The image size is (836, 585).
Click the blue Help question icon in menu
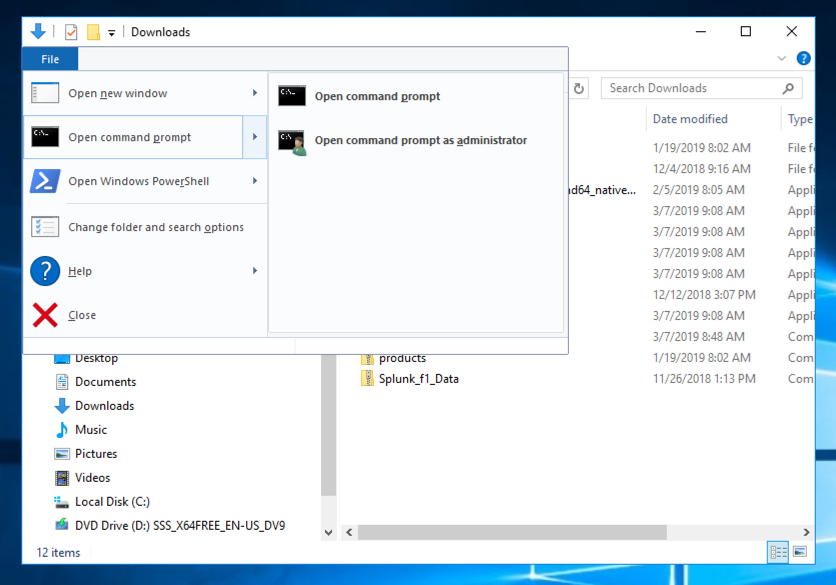[x=45, y=271]
